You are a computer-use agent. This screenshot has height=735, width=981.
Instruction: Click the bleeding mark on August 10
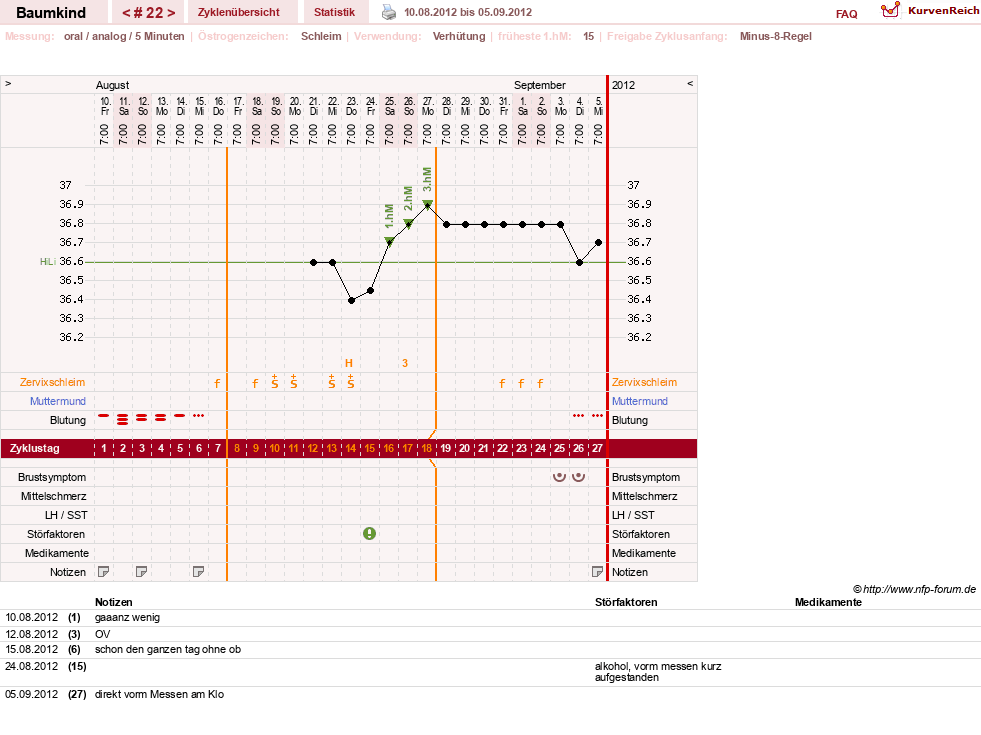pos(104,415)
